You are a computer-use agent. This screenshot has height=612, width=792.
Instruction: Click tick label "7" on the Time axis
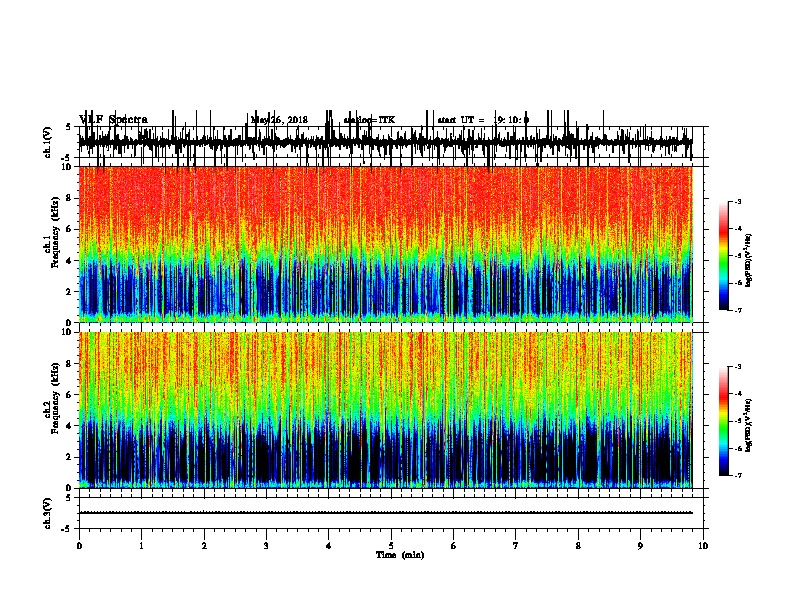tap(516, 546)
